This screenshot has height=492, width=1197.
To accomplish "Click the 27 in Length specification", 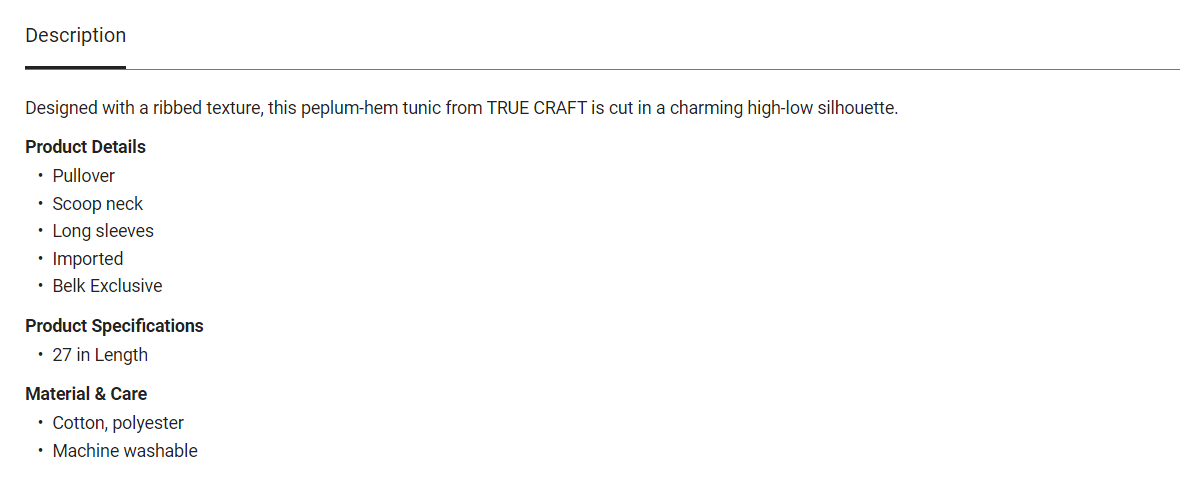I will click(x=100, y=355).
